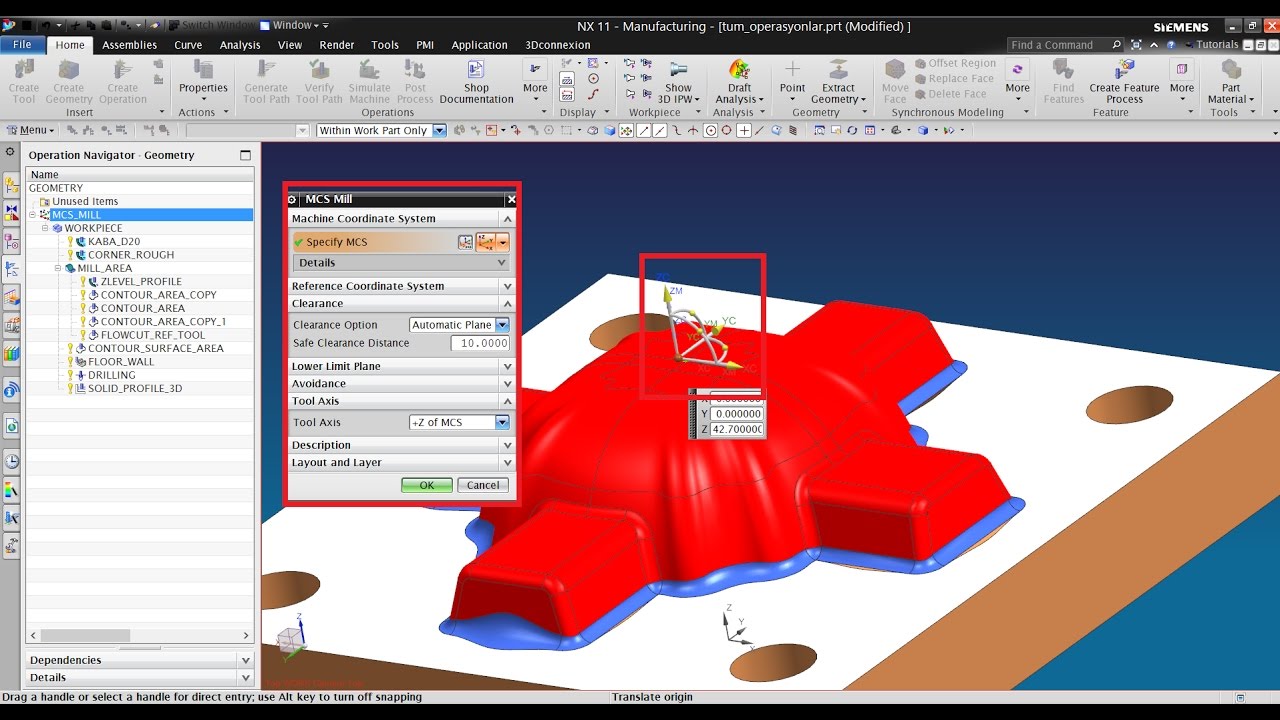This screenshot has width=1280, height=720.
Task: Click the Create Geometry ribbon icon
Action: (69, 70)
